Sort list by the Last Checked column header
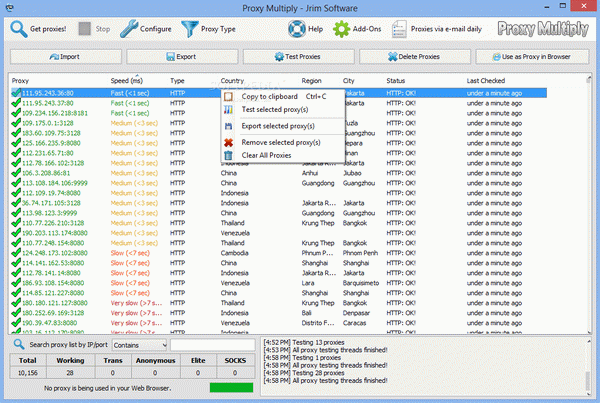 (x=486, y=81)
